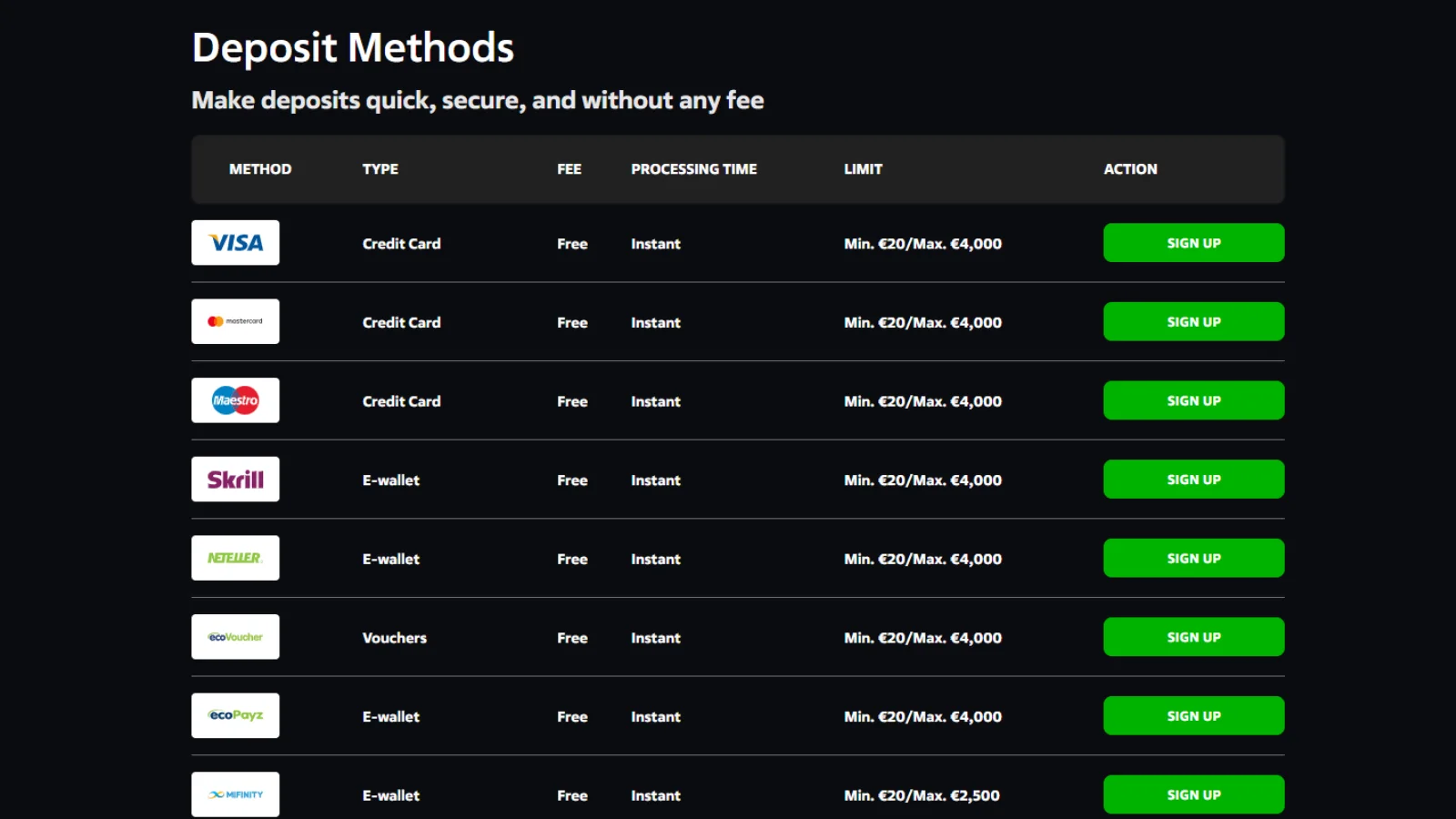This screenshot has width=1456, height=819.
Task: Sign up in the Mastercard row
Action: [1194, 321]
